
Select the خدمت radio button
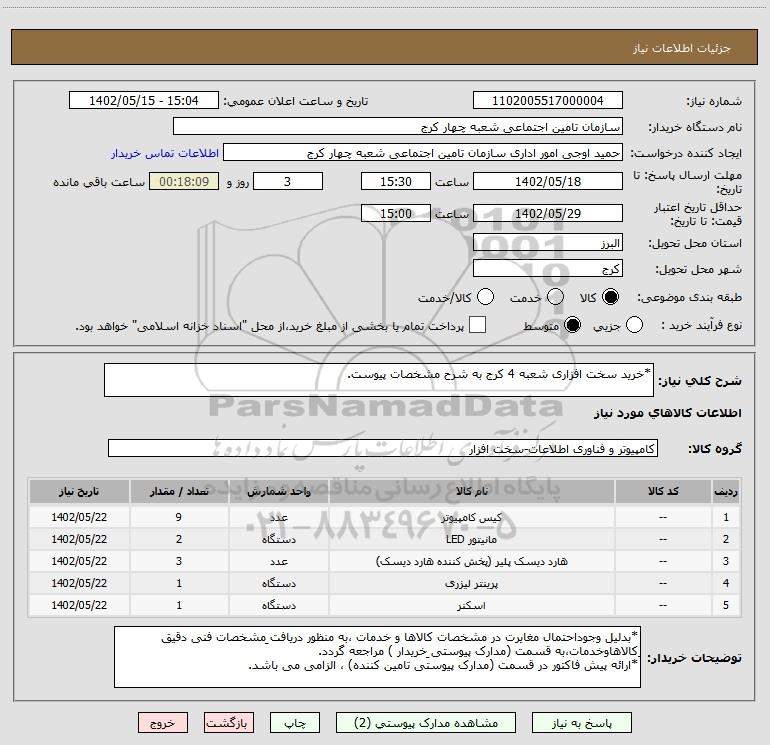[x=555, y=297]
